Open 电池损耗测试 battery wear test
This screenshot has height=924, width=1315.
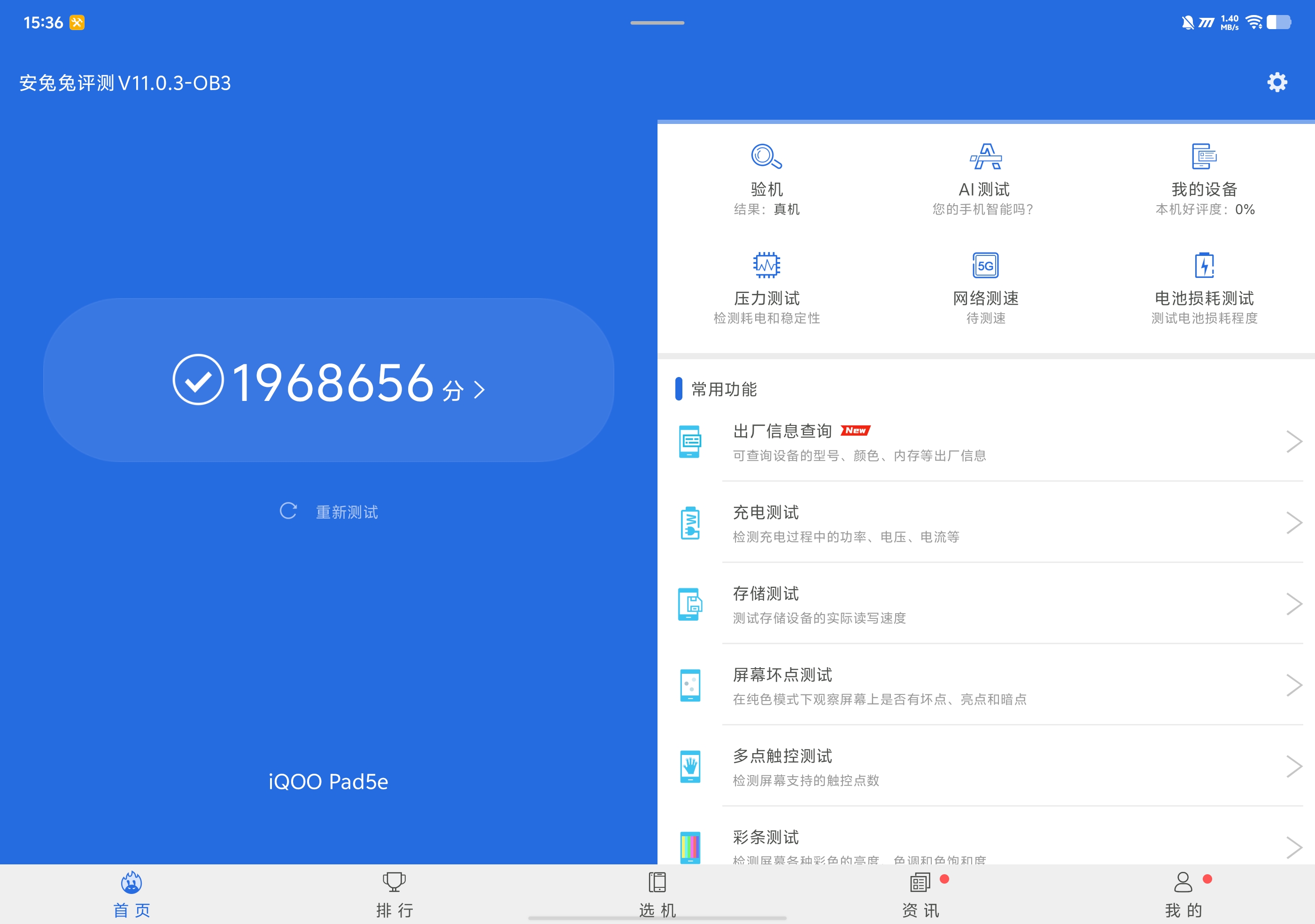(x=1204, y=265)
